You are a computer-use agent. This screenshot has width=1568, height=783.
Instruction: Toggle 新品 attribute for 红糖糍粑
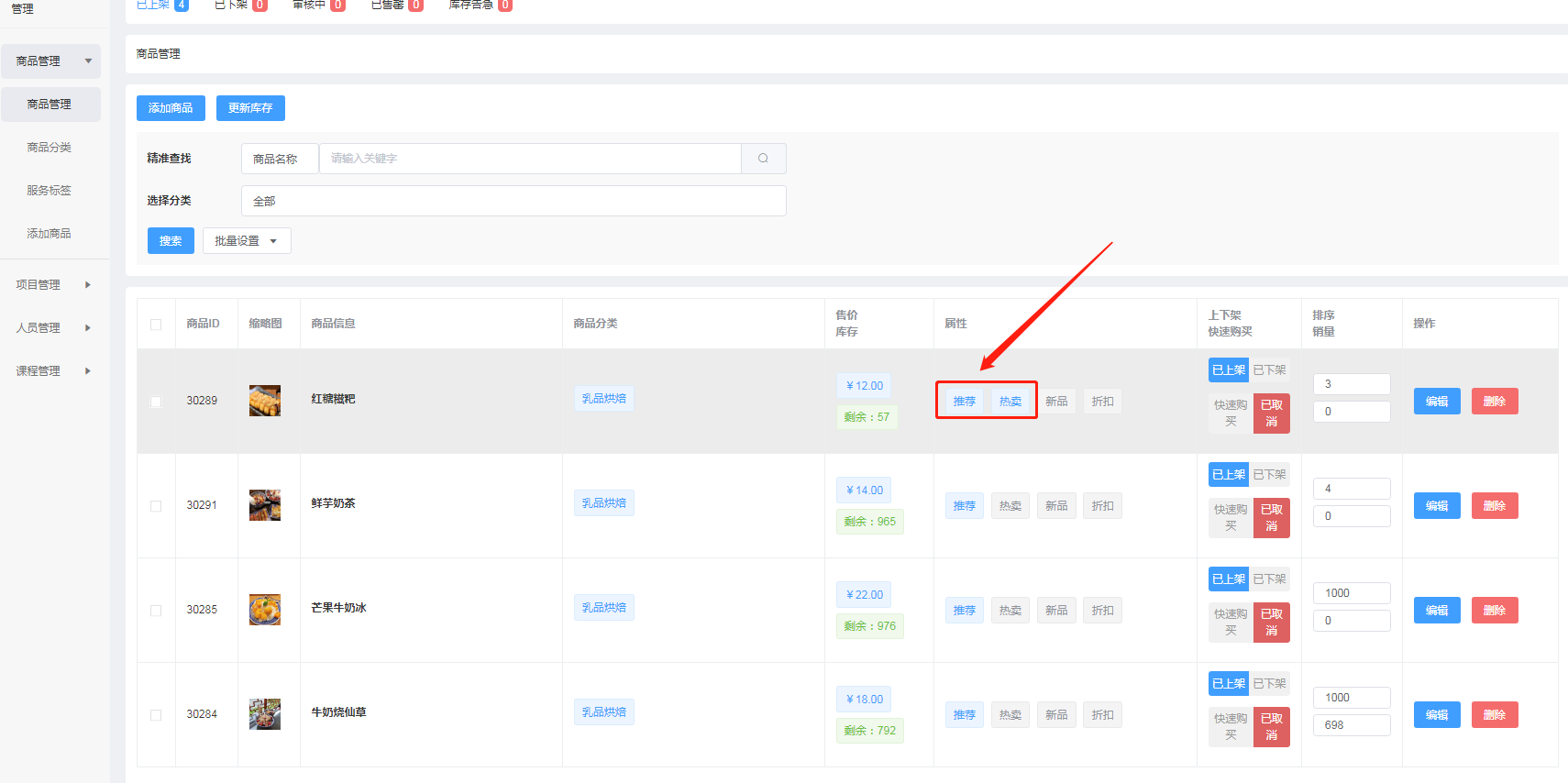click(x=1056, y=402)
